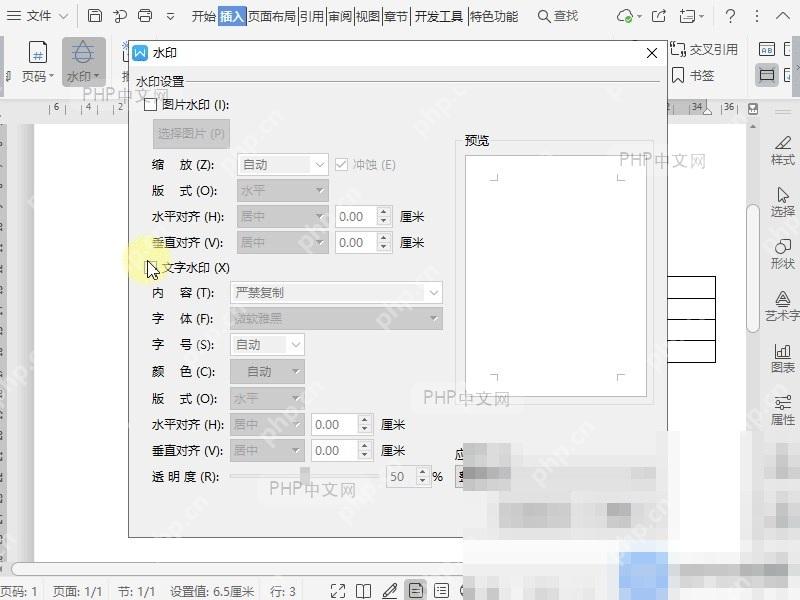Switch to the 视图 tab
This screenshot has height=600, width=800.
(x=368, y=17)
